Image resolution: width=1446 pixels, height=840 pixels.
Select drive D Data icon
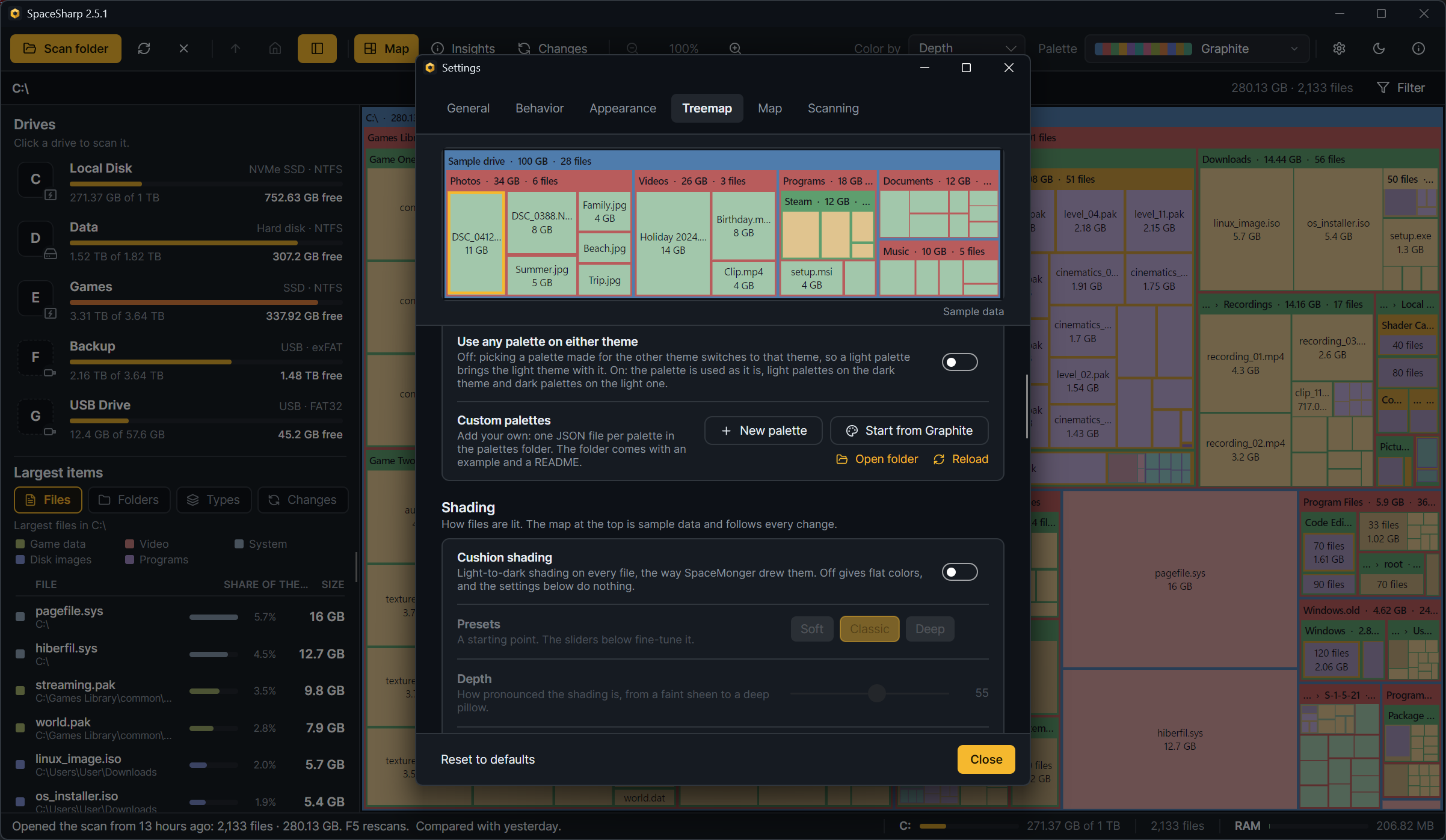tap(36, 239)
